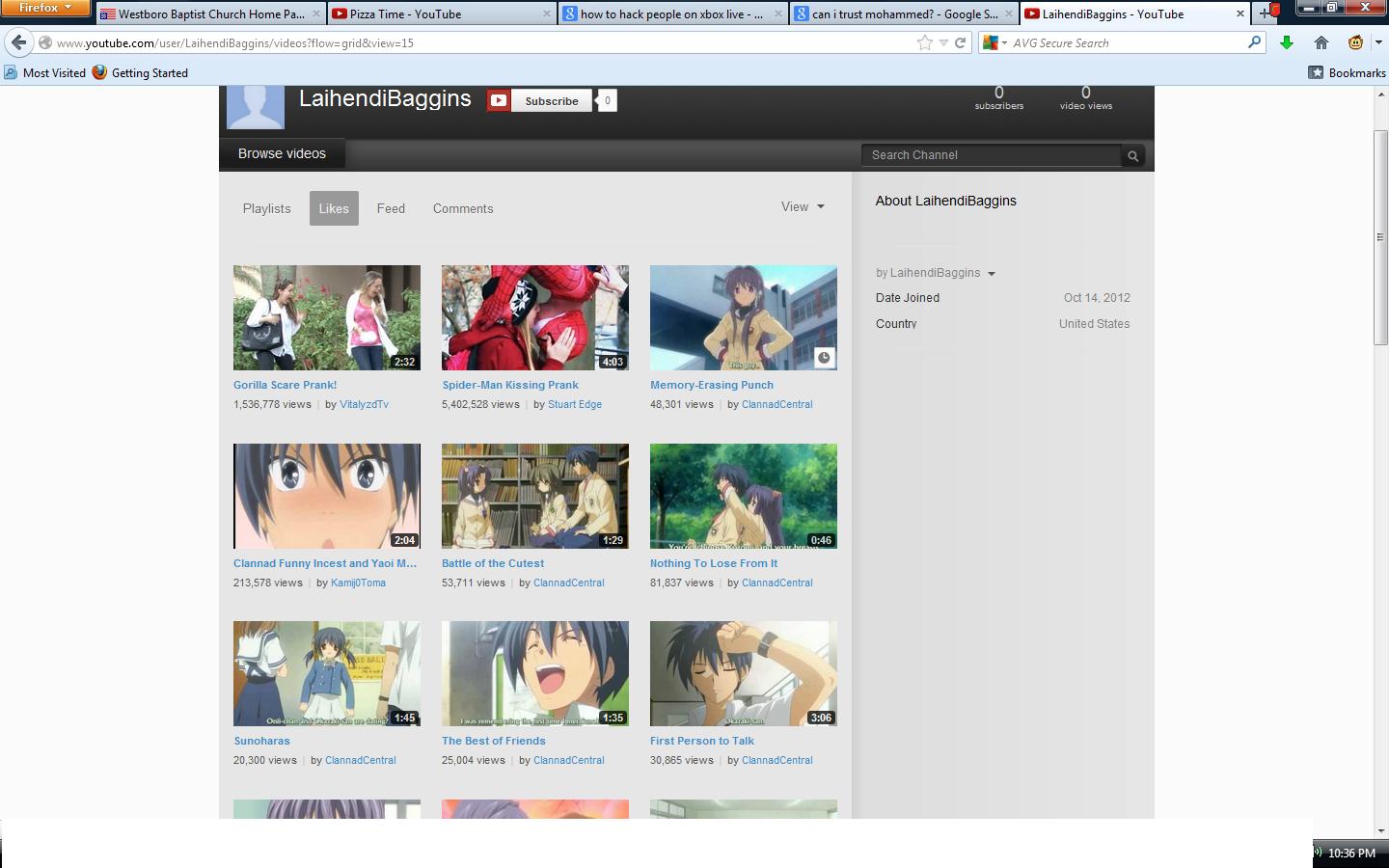The width and height of the screenshot is (1389, 868).
Task: Select the Feed tab
Action: pos(391,208)
